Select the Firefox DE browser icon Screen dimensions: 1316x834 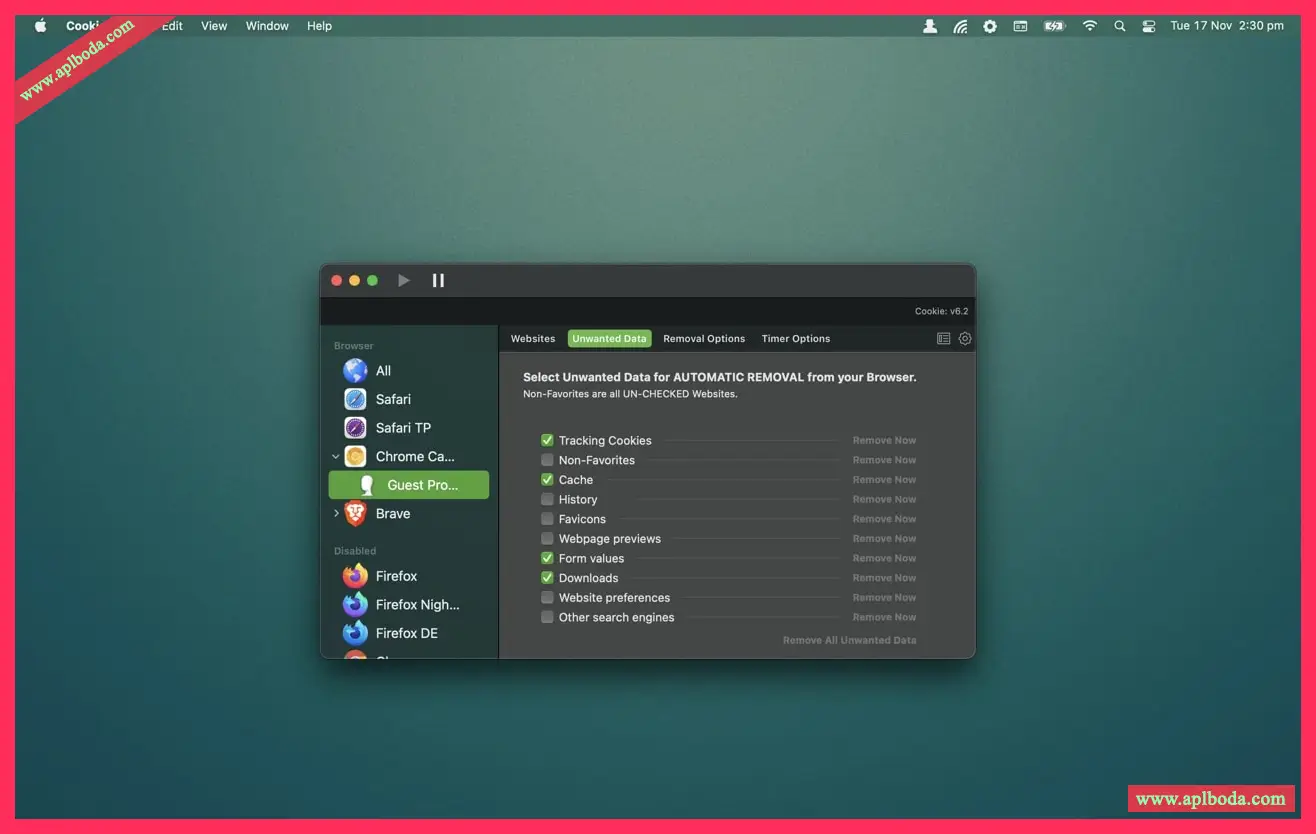[x=355, y=634]
